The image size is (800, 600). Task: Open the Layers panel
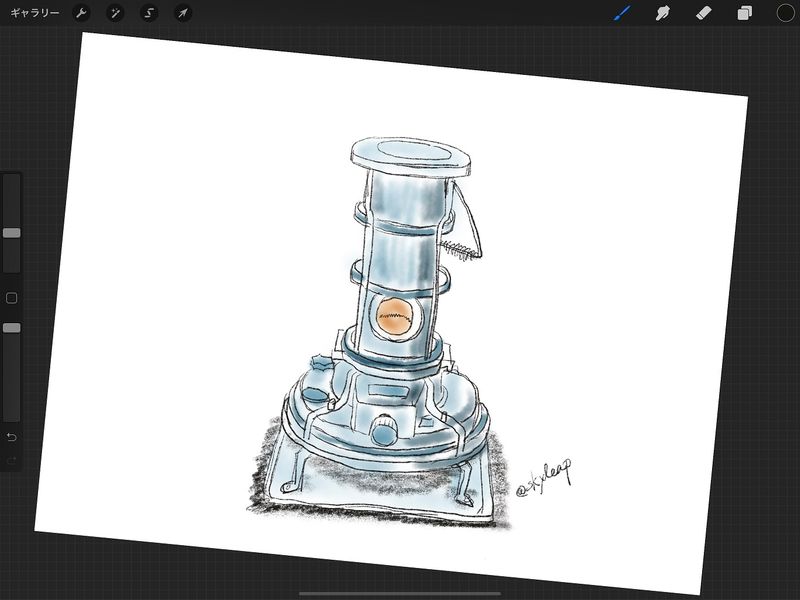[745, 13]
